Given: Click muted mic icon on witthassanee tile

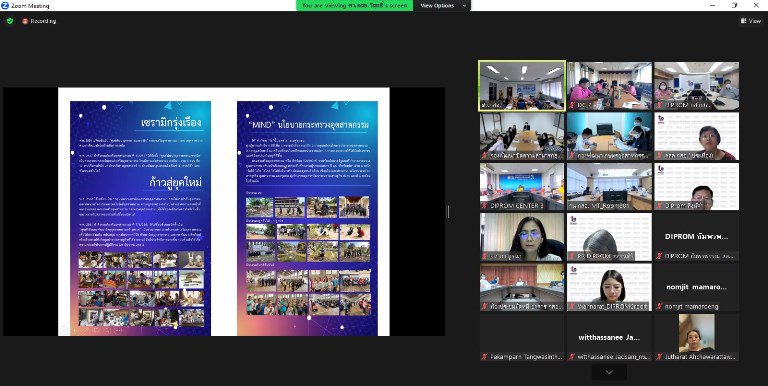Looking at the screenshot, I should click(x=572, y=357).
